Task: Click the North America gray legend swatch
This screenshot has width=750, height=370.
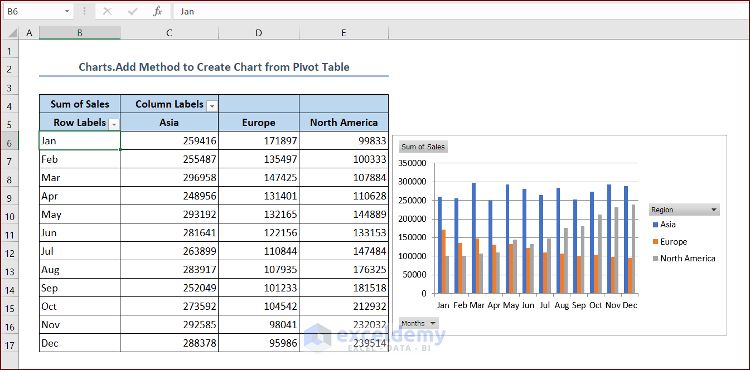Action: [655, 259]
